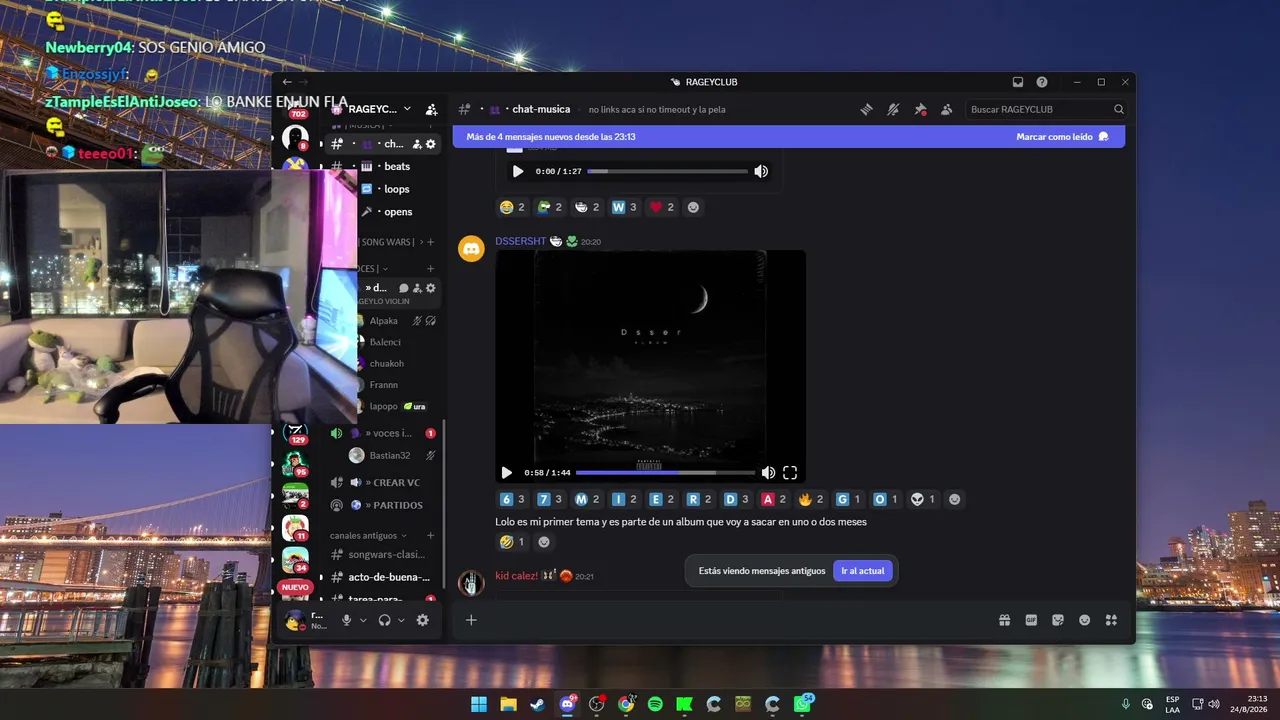Click the attach file plus button
This screenshot has width=1280, height=720.
(x=471, y=620)
